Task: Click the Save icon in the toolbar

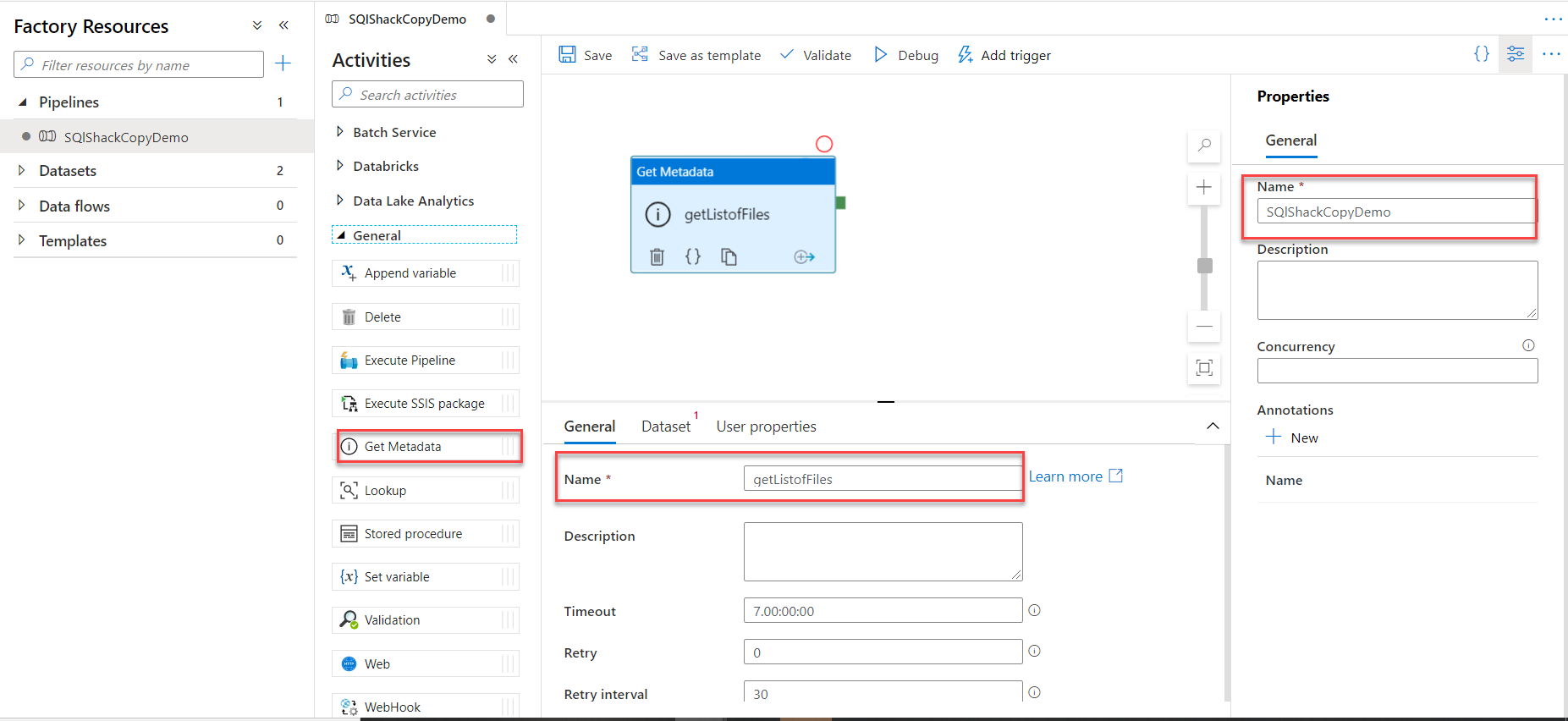Action: click(x=567, y=55)
